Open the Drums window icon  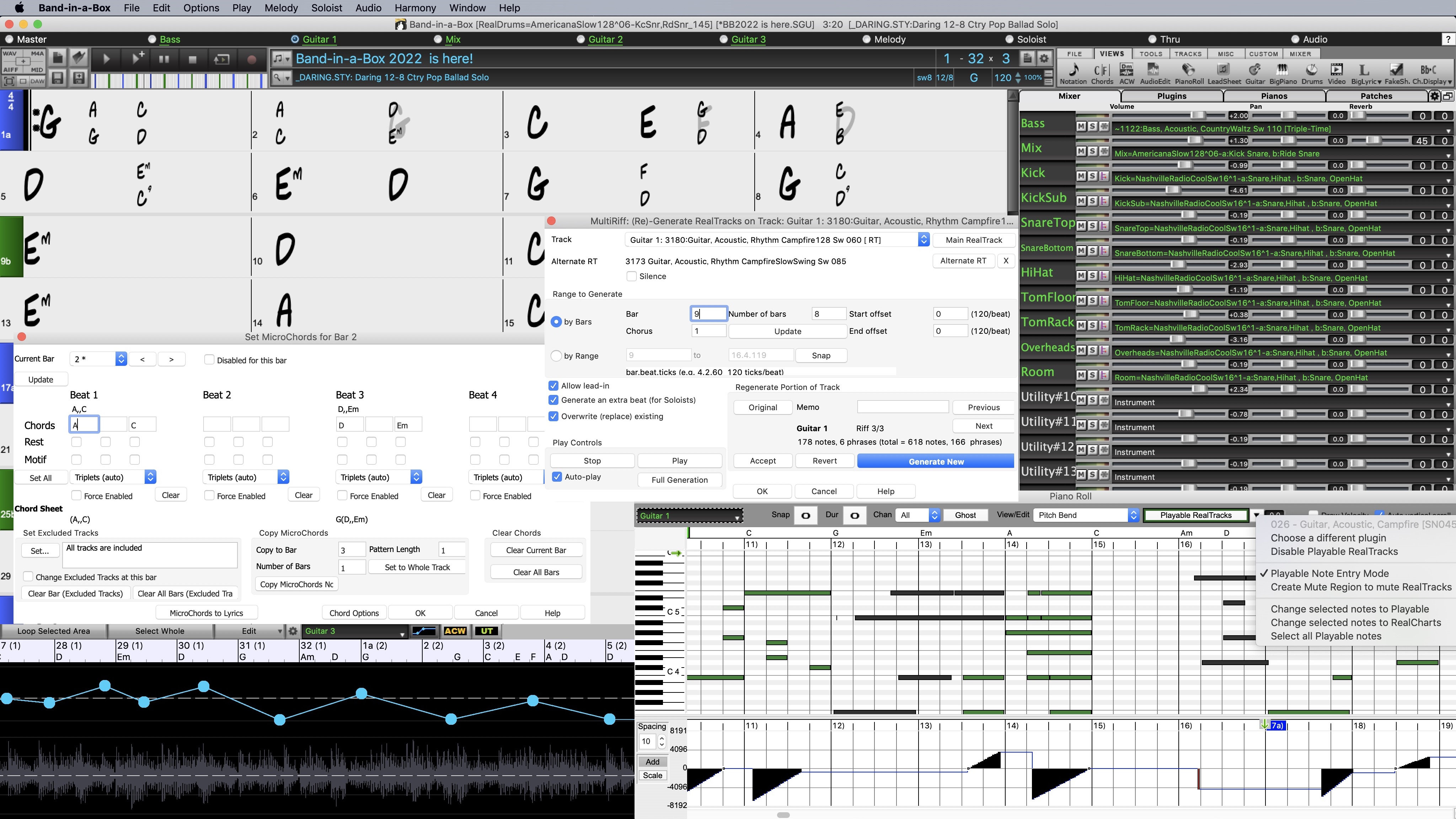(1312, 74)
